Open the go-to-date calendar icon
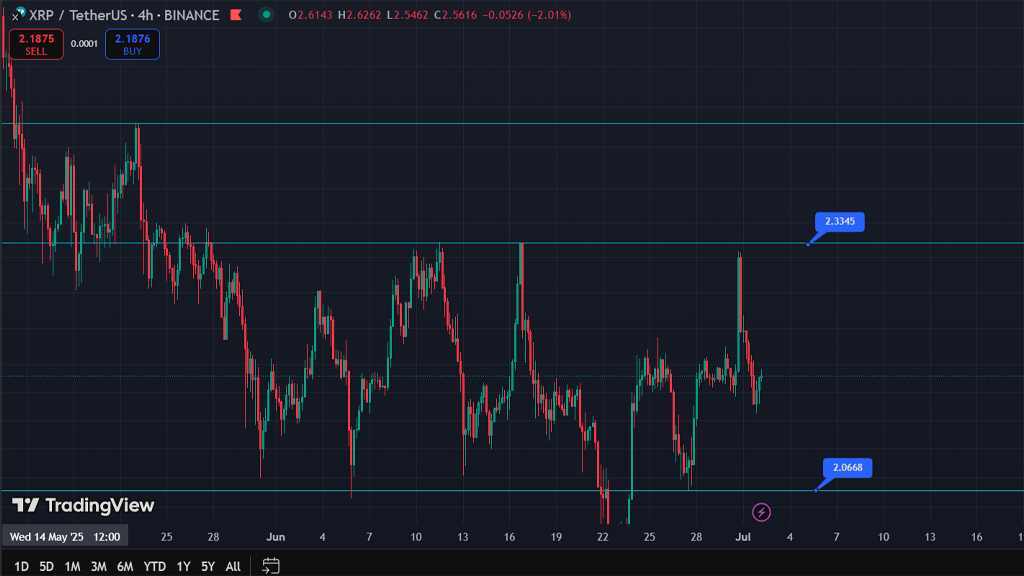 click(270, 566)
